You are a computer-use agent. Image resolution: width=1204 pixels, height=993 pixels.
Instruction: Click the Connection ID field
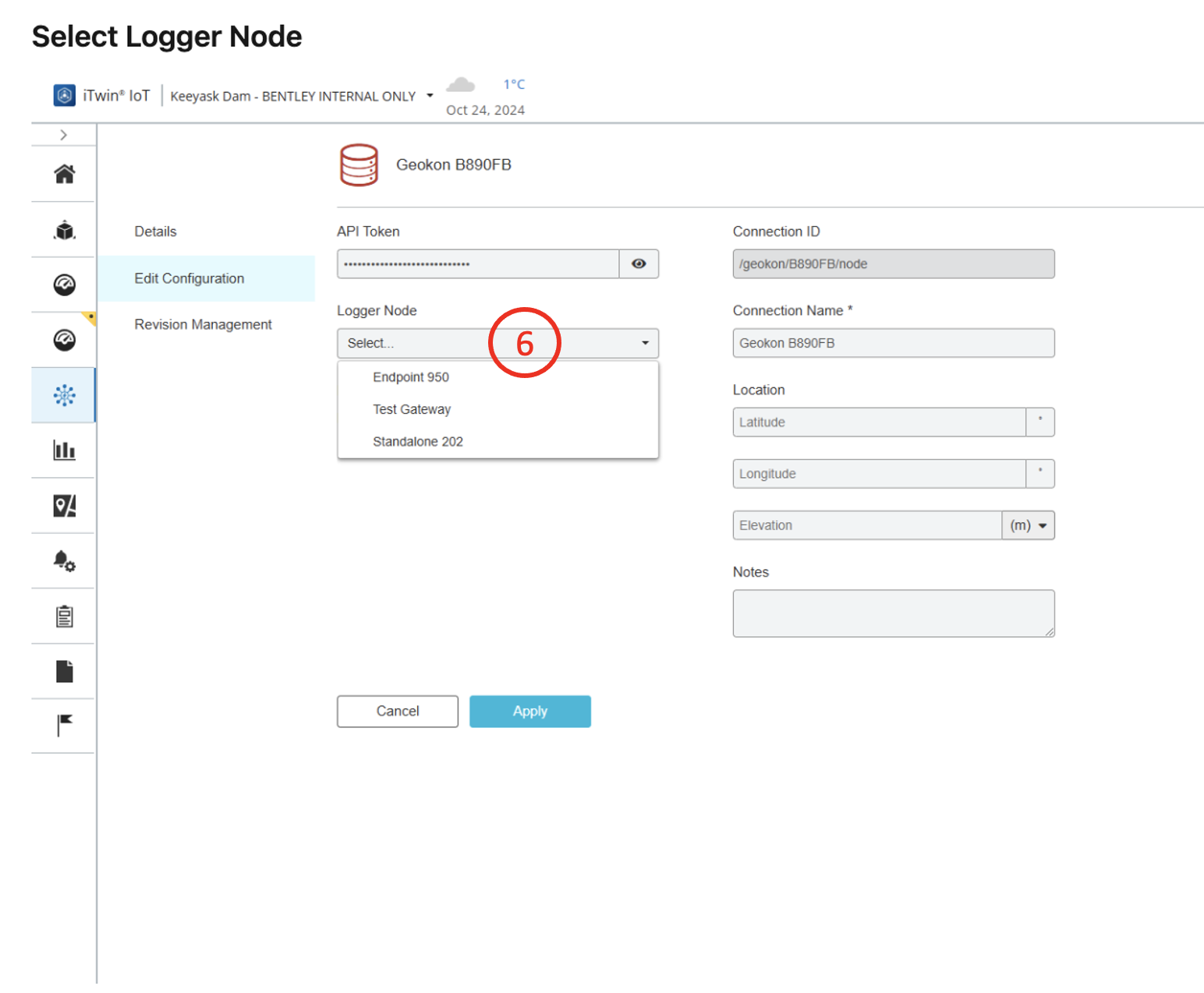pos(894,263)
